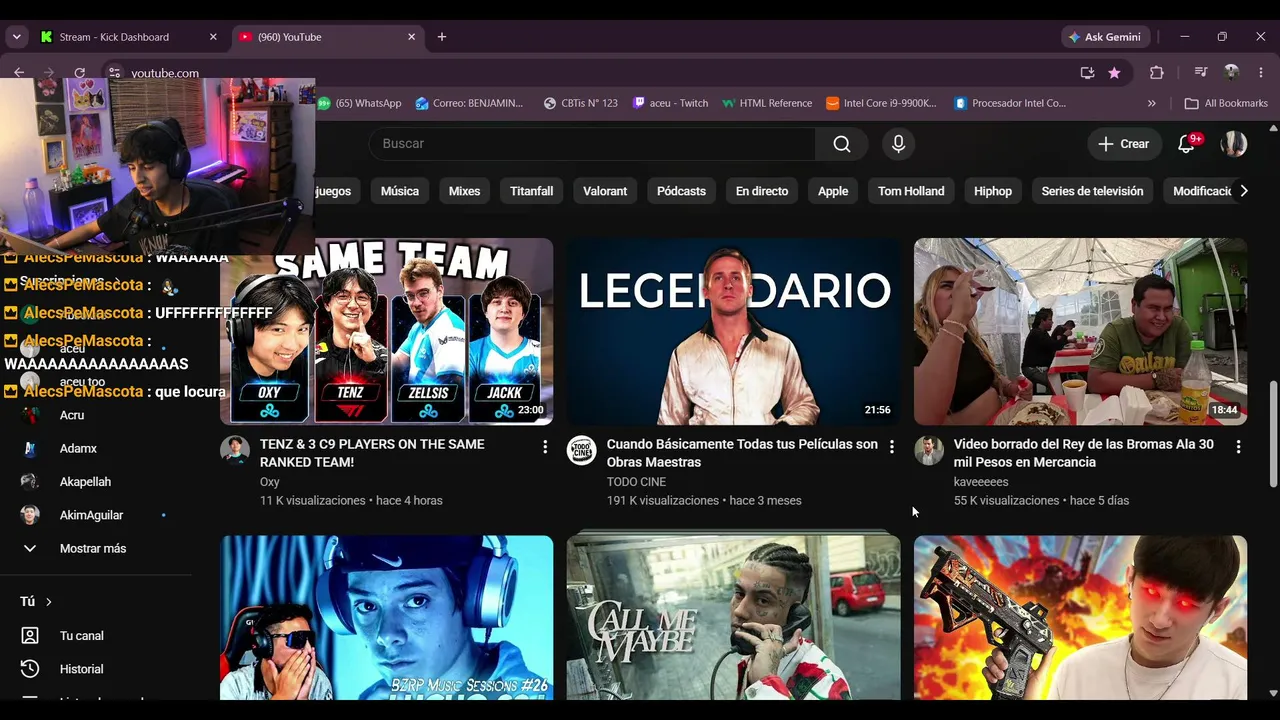
Task: Open the YouTube account avatar menu
Action: (1234, 144)
